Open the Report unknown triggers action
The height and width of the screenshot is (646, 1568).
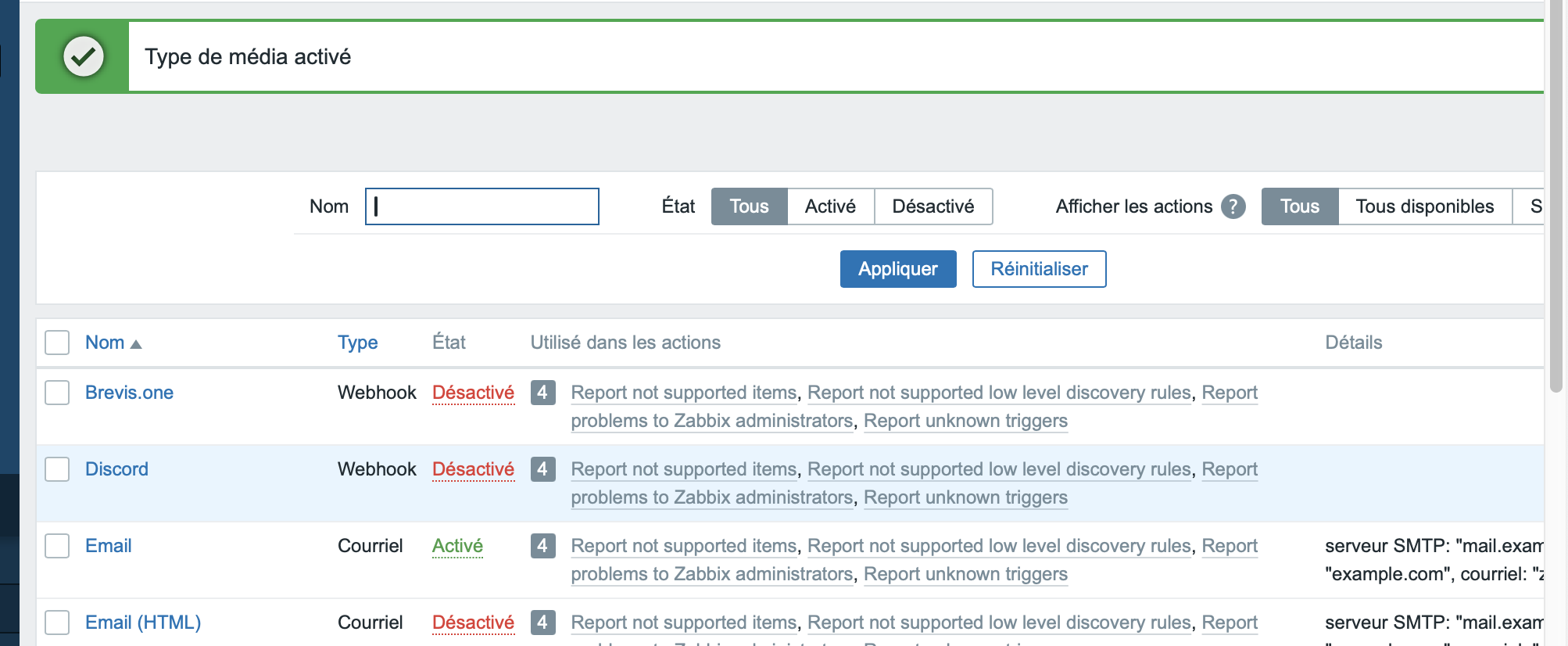(x=966, y=421)
